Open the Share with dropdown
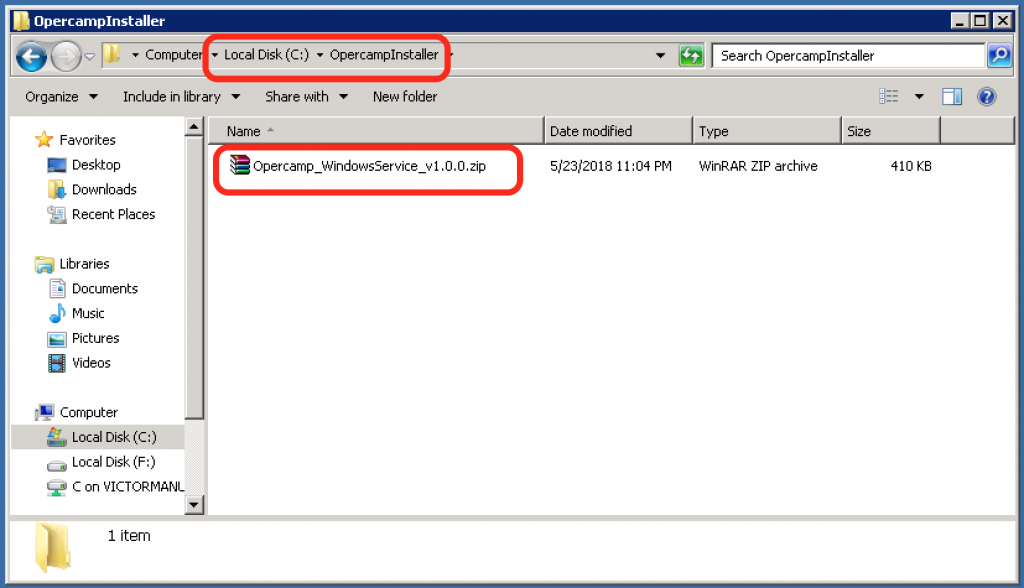 (x=306, y=97)
